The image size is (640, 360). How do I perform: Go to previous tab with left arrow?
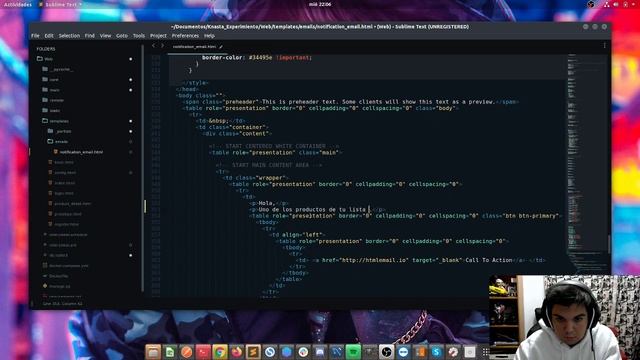click(154, 46)
